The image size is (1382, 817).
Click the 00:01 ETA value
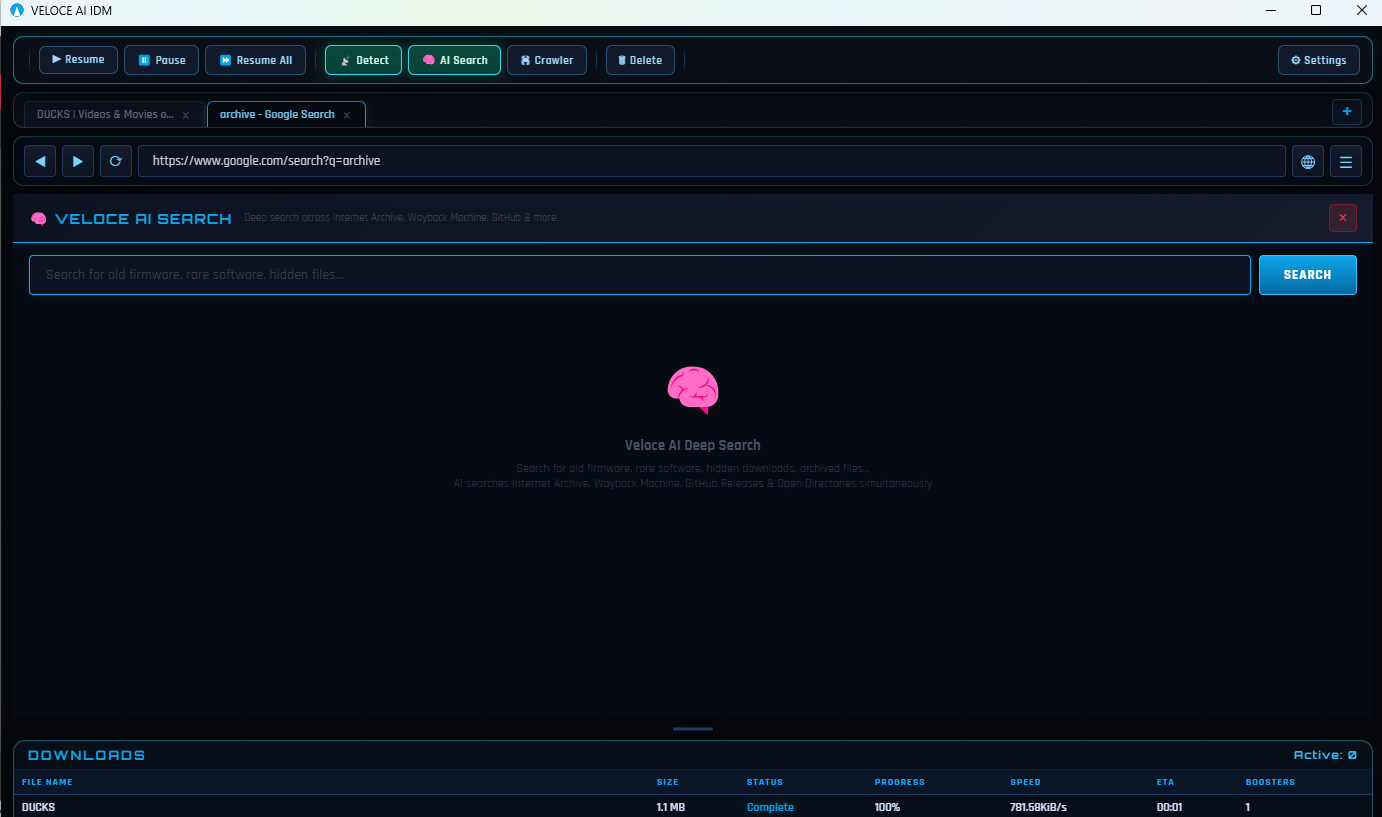(1170, 807)
